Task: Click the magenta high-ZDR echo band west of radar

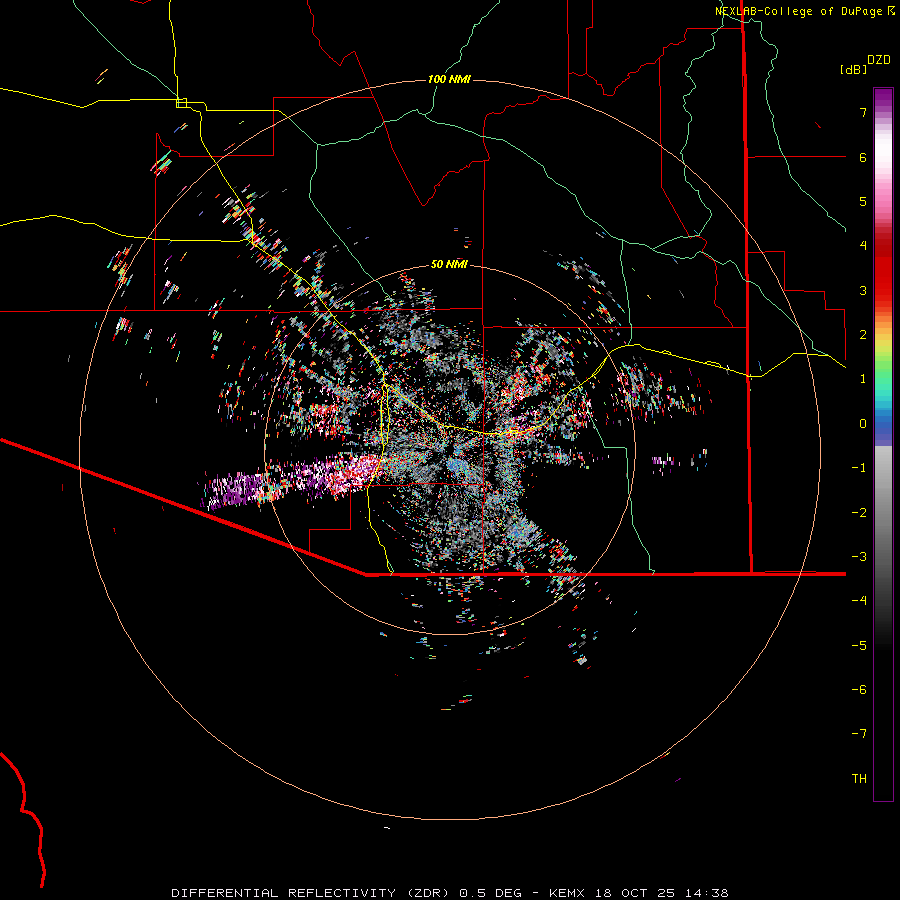Action: coord(293,479)
